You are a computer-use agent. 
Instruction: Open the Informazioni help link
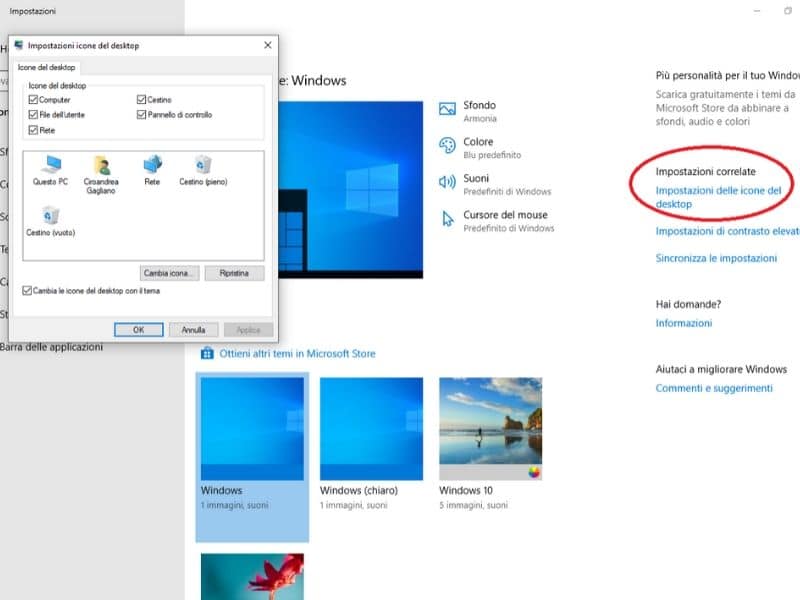684,323
